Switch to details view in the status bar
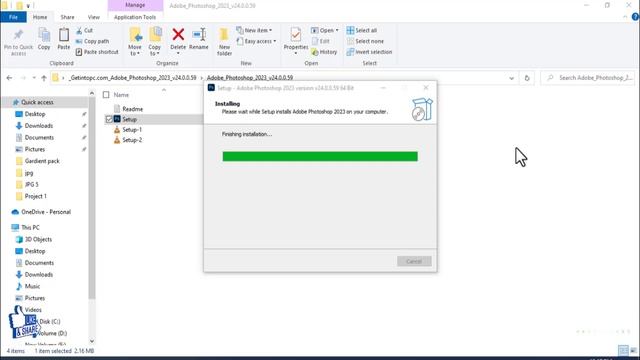The image size is (640, 360). [x=623, y=351]
